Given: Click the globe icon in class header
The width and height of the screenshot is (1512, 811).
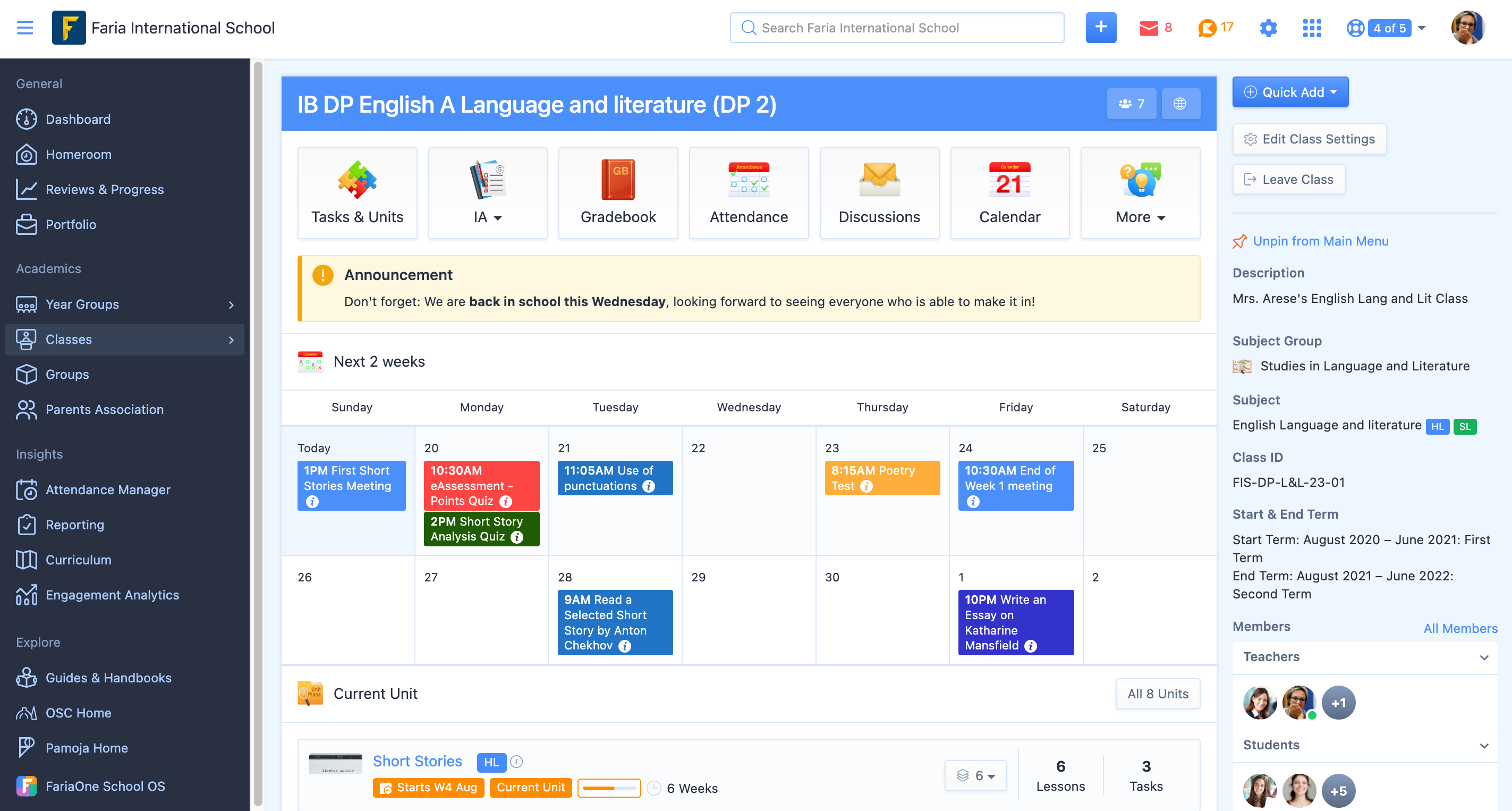Looking at the screenshot, I should [x=1180, y=104].
